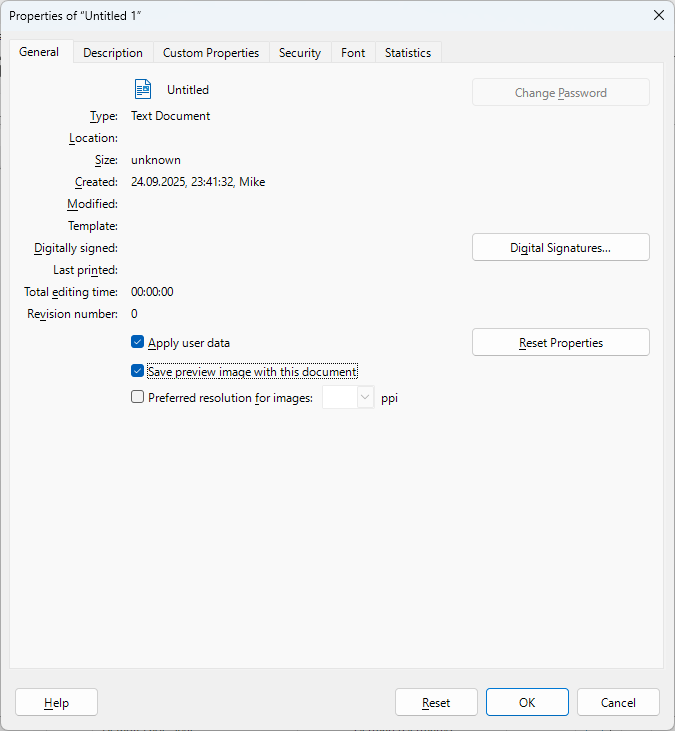675x731 pixels.
Task: Open the Custom Properties tab
Action: point(211,53)
